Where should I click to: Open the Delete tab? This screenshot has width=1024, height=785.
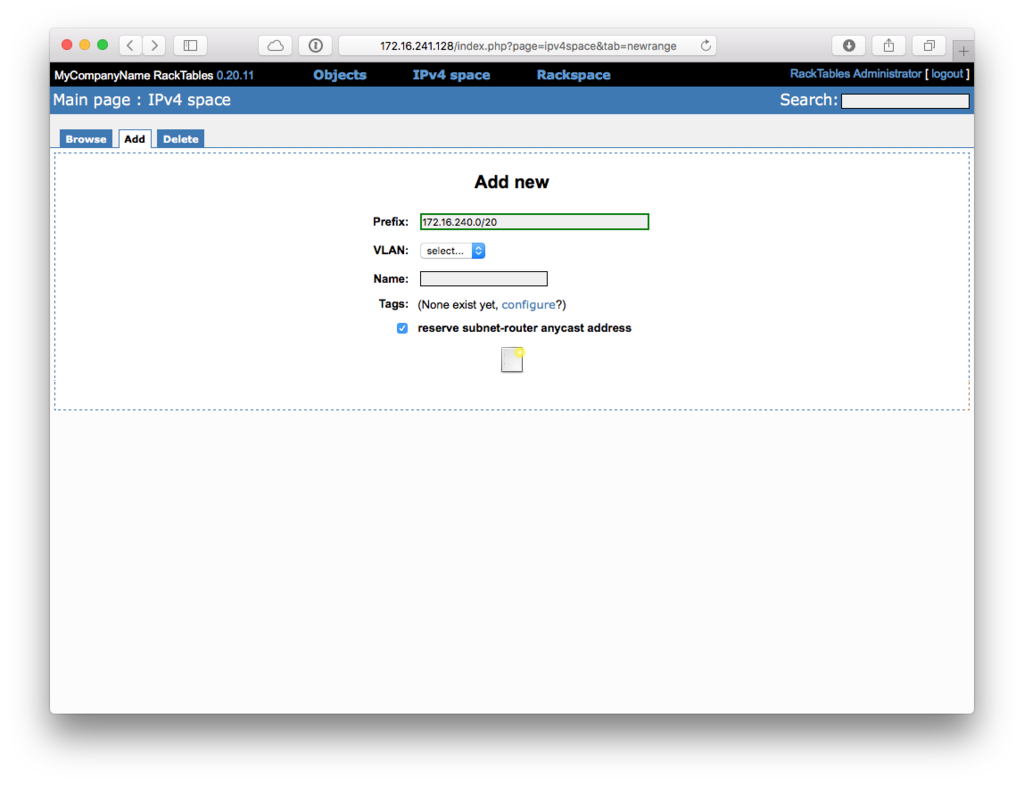click(180, 138)
